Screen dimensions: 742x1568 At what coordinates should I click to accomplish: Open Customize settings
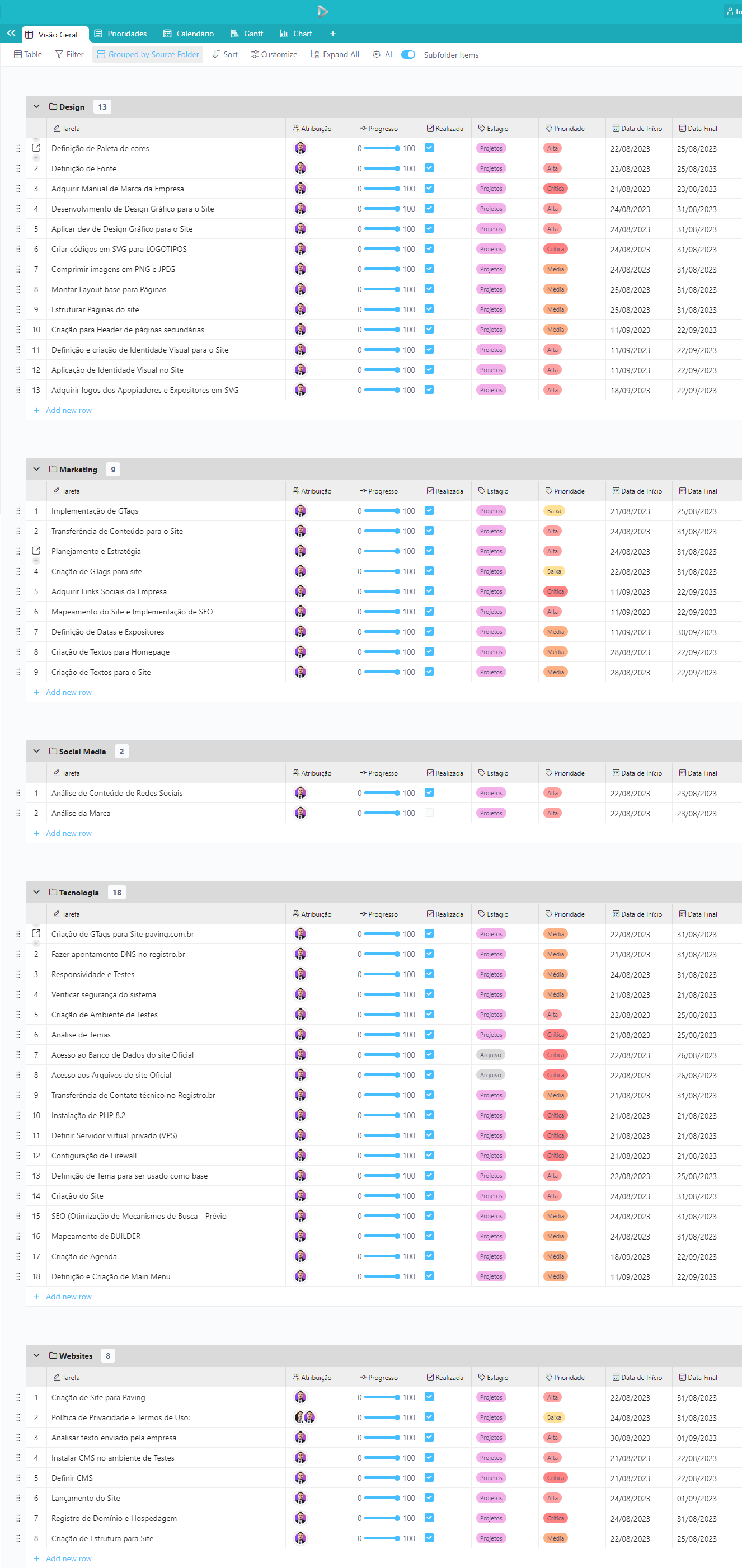pos(274,55)
